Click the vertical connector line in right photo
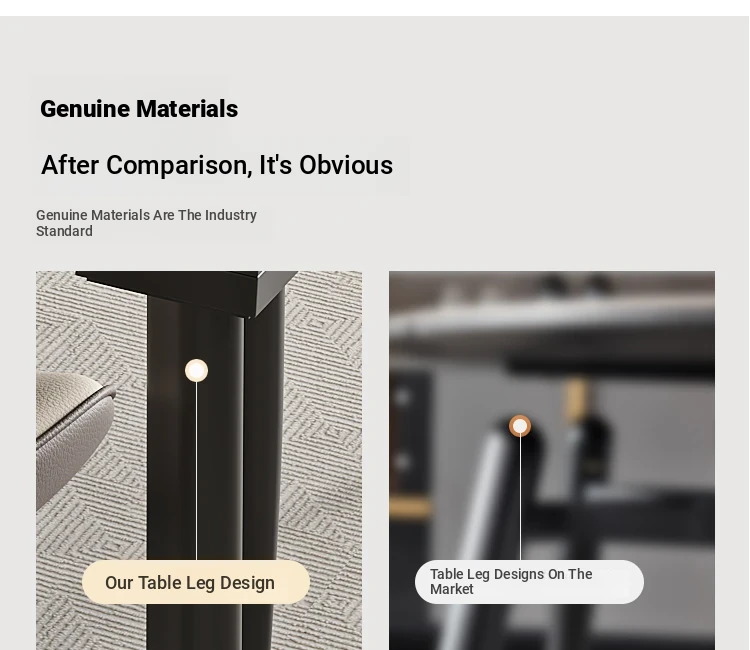The image size is (750, 650). (520, 498)
